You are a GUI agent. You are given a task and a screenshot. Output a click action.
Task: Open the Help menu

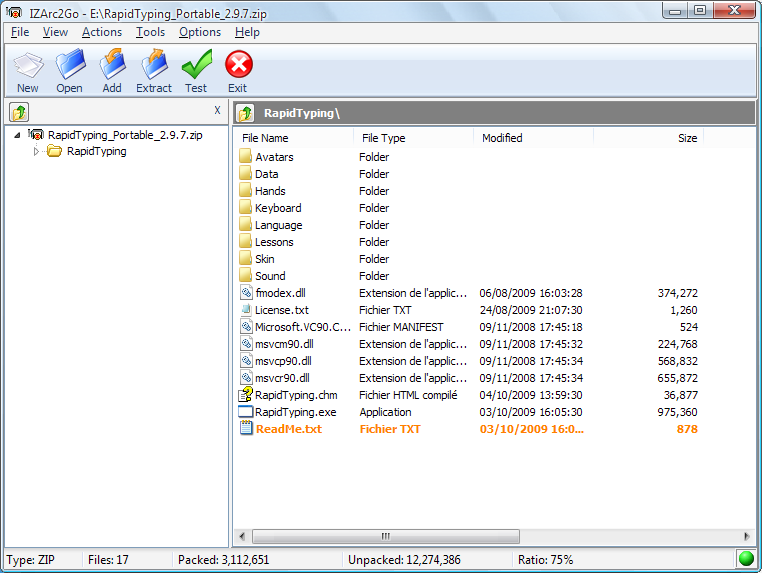point(247,32)
